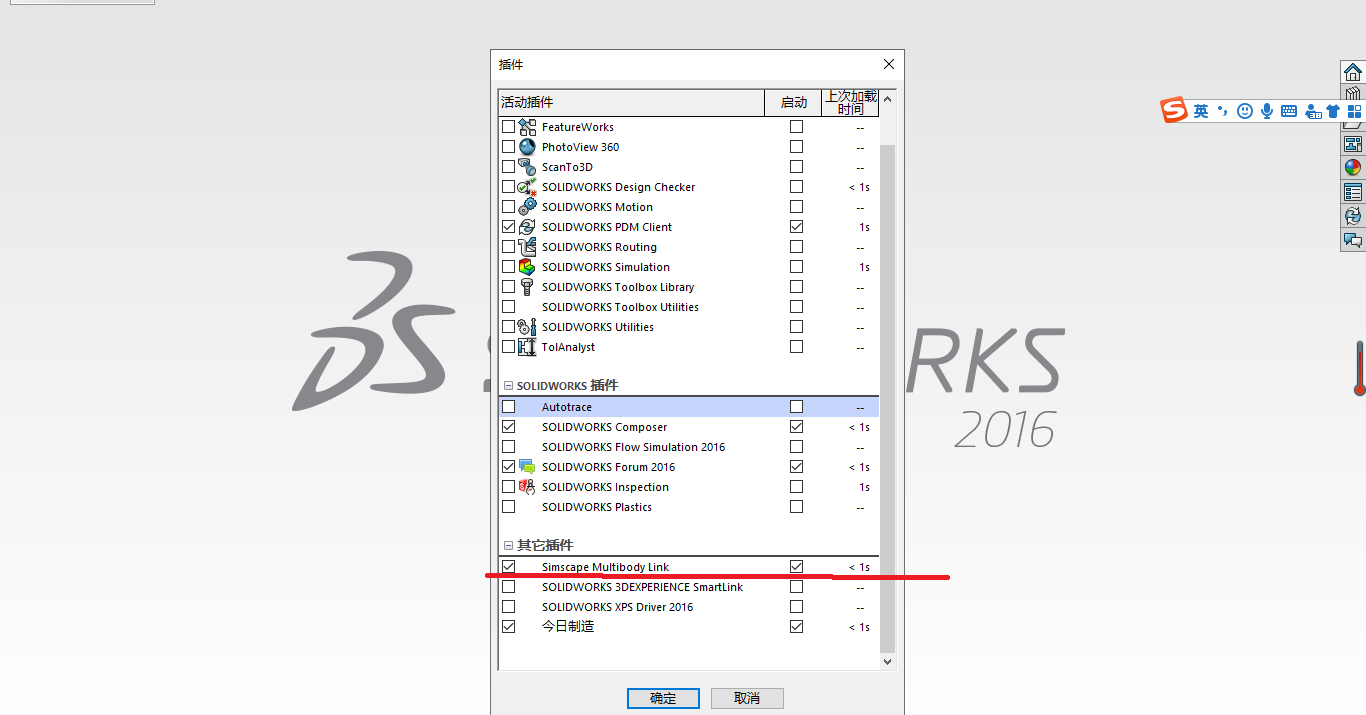The height and width of the screenshot is (715, 1366).
Task: Enable the FeatureWorks add-in checkbox
Action: tap(507, 127)
